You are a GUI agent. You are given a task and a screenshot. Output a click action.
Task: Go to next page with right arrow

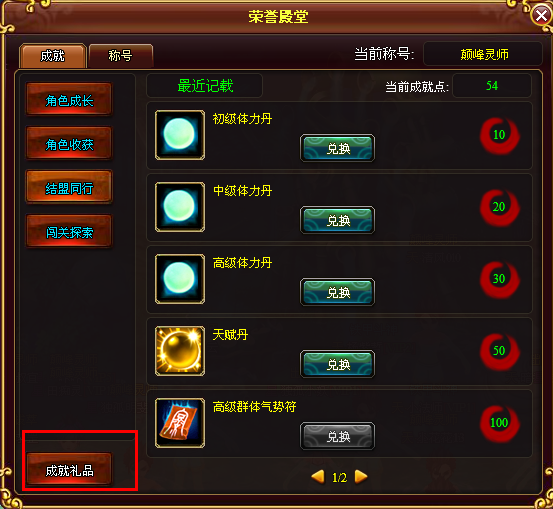(x=361, y=477)
